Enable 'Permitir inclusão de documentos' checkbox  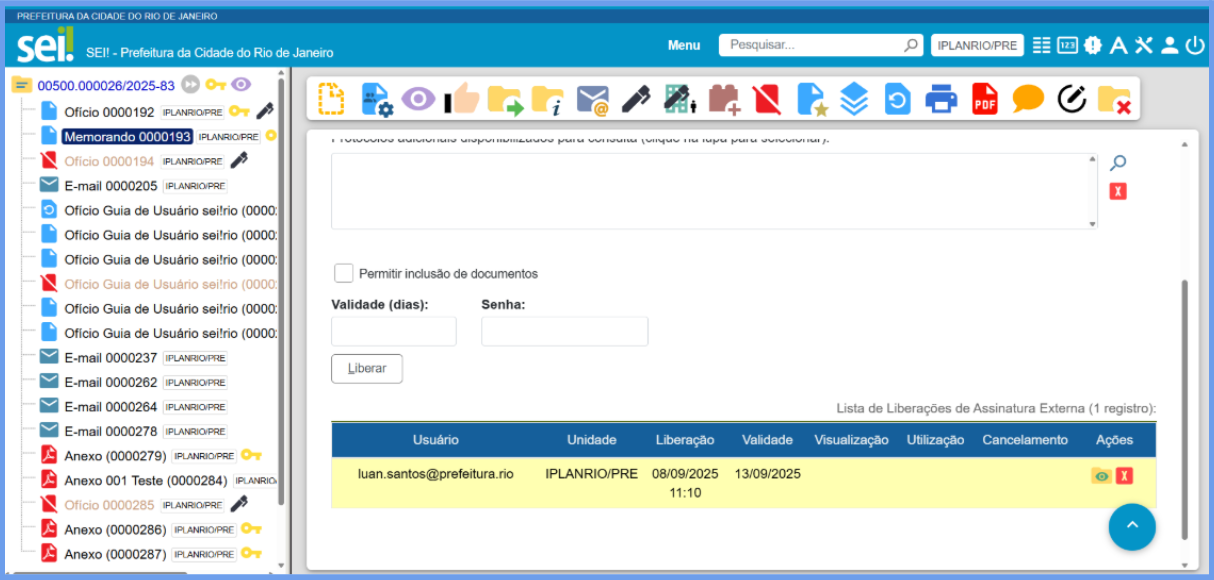point(344,273)
